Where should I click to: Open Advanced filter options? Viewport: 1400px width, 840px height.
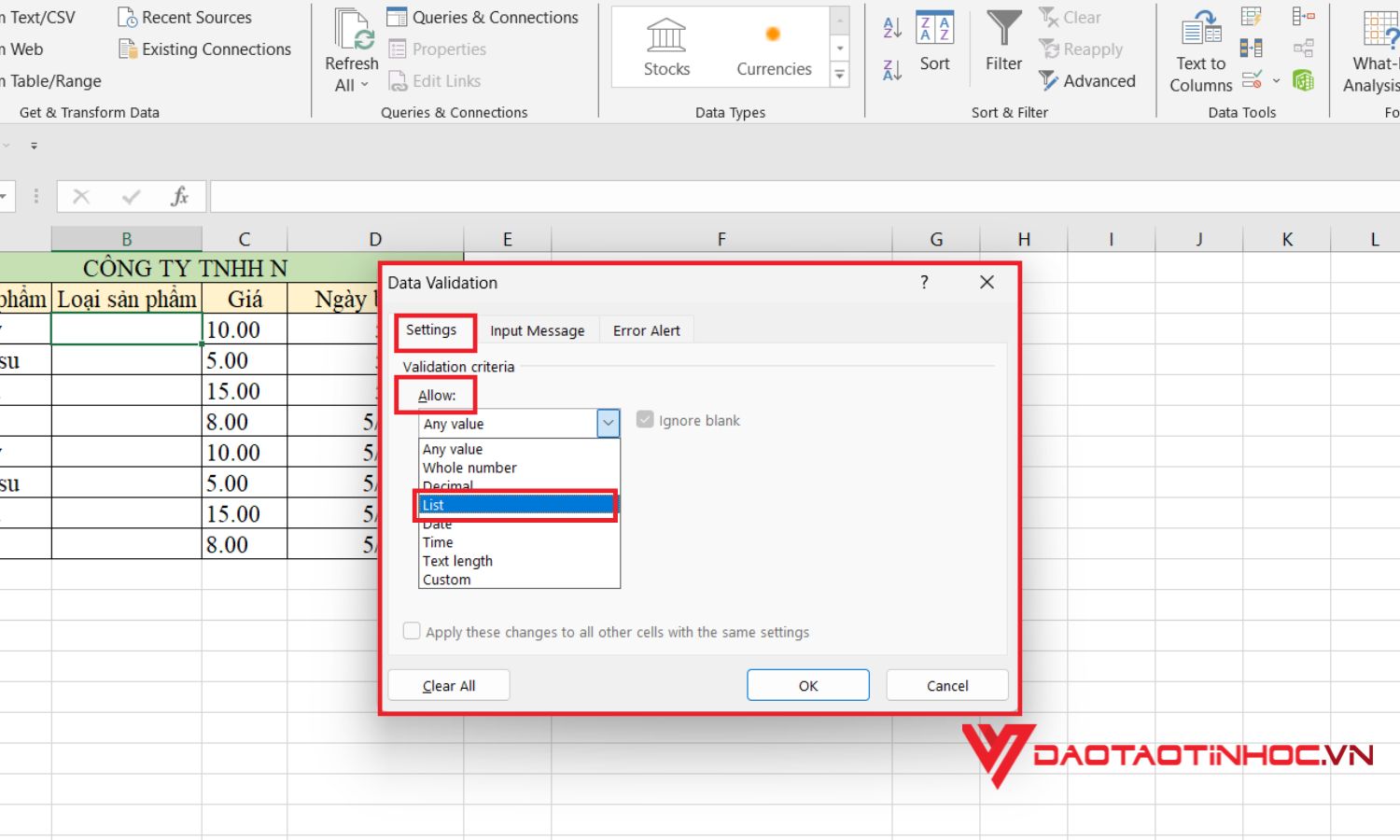click(1088, 81)
